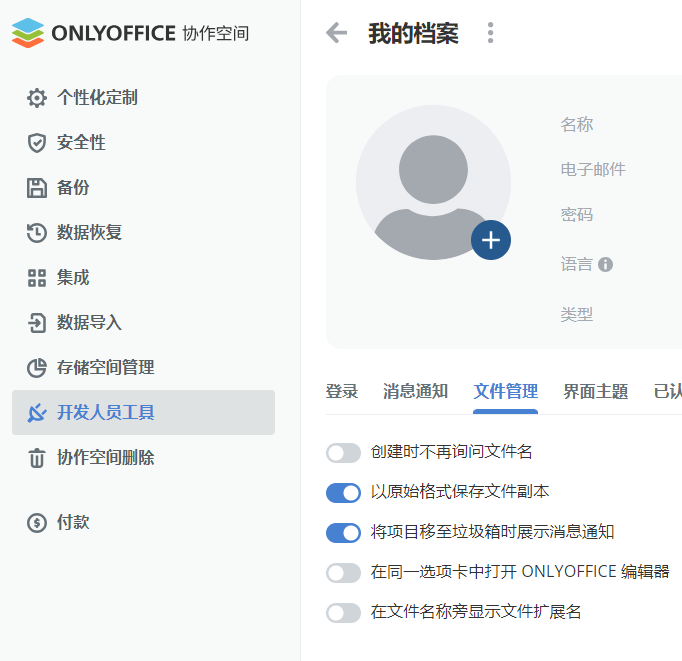Click the profile avatar picture
The height and width of the screenshot is (661, 682).
pyautogui.click(x=433, y=183)
